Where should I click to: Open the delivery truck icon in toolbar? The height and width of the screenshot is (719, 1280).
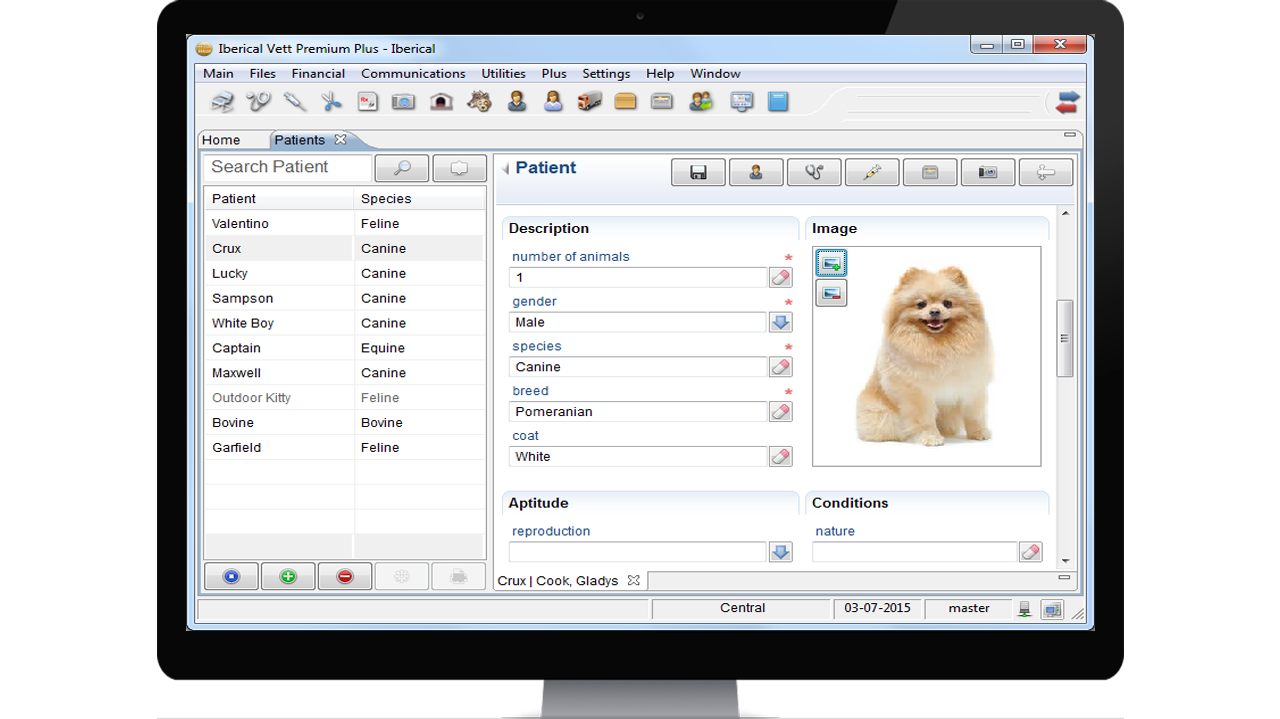click(589, 101)
